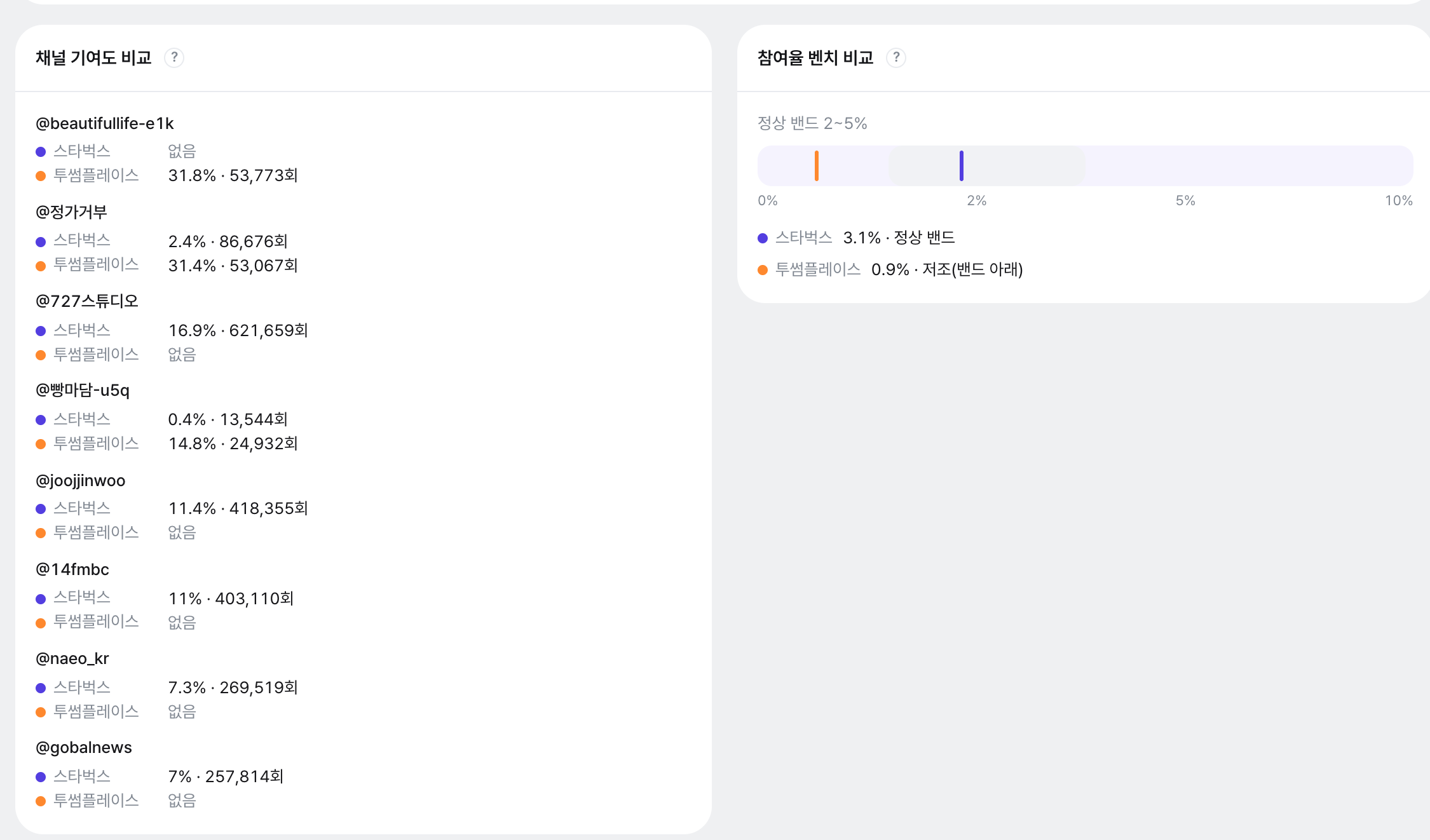1430x840 pixels.
Task: Click 투썸플레이스 label under @gobalnews
Action: (96, 801)
